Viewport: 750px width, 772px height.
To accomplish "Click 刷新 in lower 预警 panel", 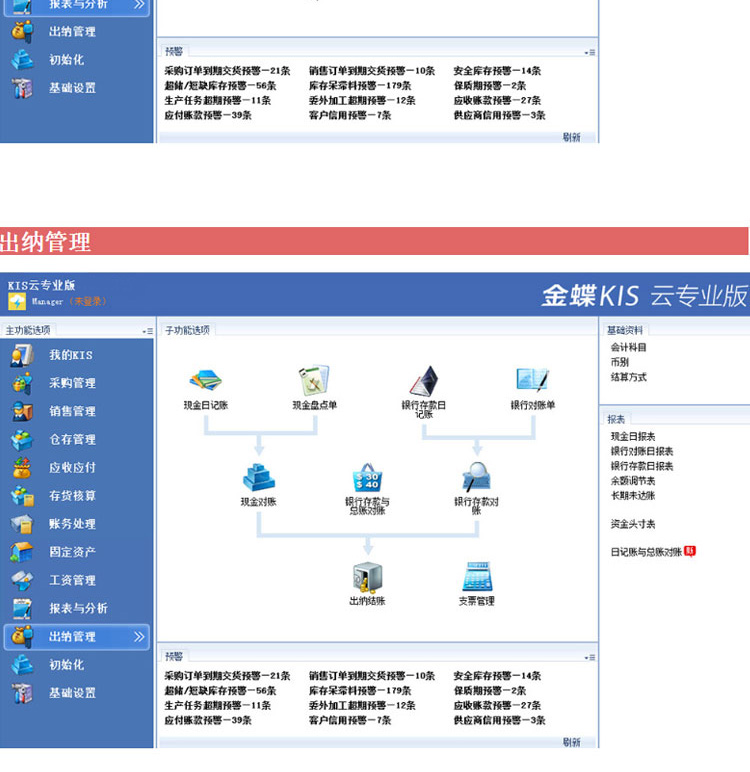I will coord(571,742).
